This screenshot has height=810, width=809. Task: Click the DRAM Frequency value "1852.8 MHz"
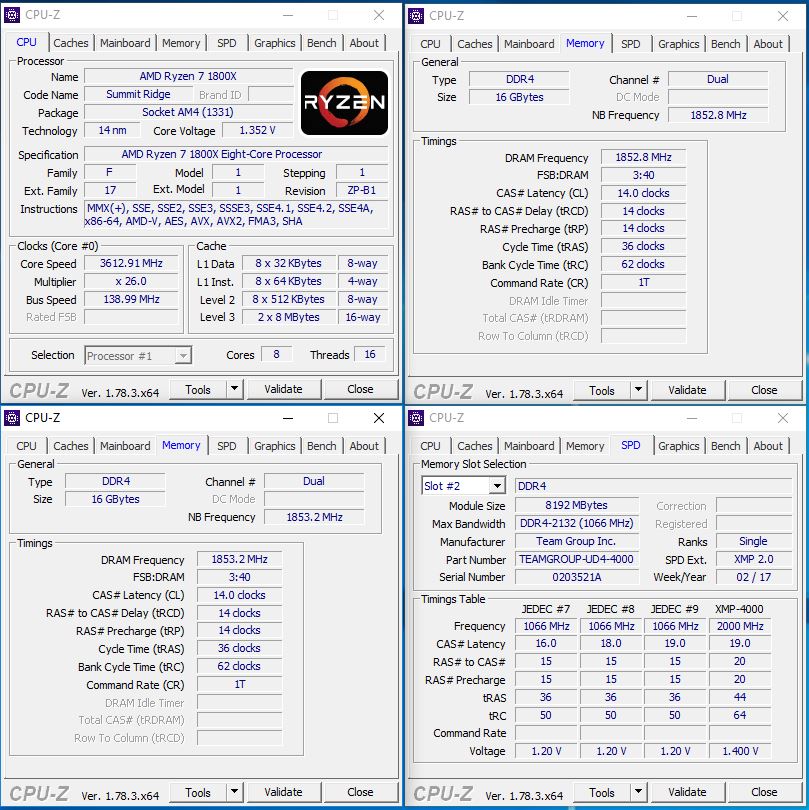click(643, 157)
